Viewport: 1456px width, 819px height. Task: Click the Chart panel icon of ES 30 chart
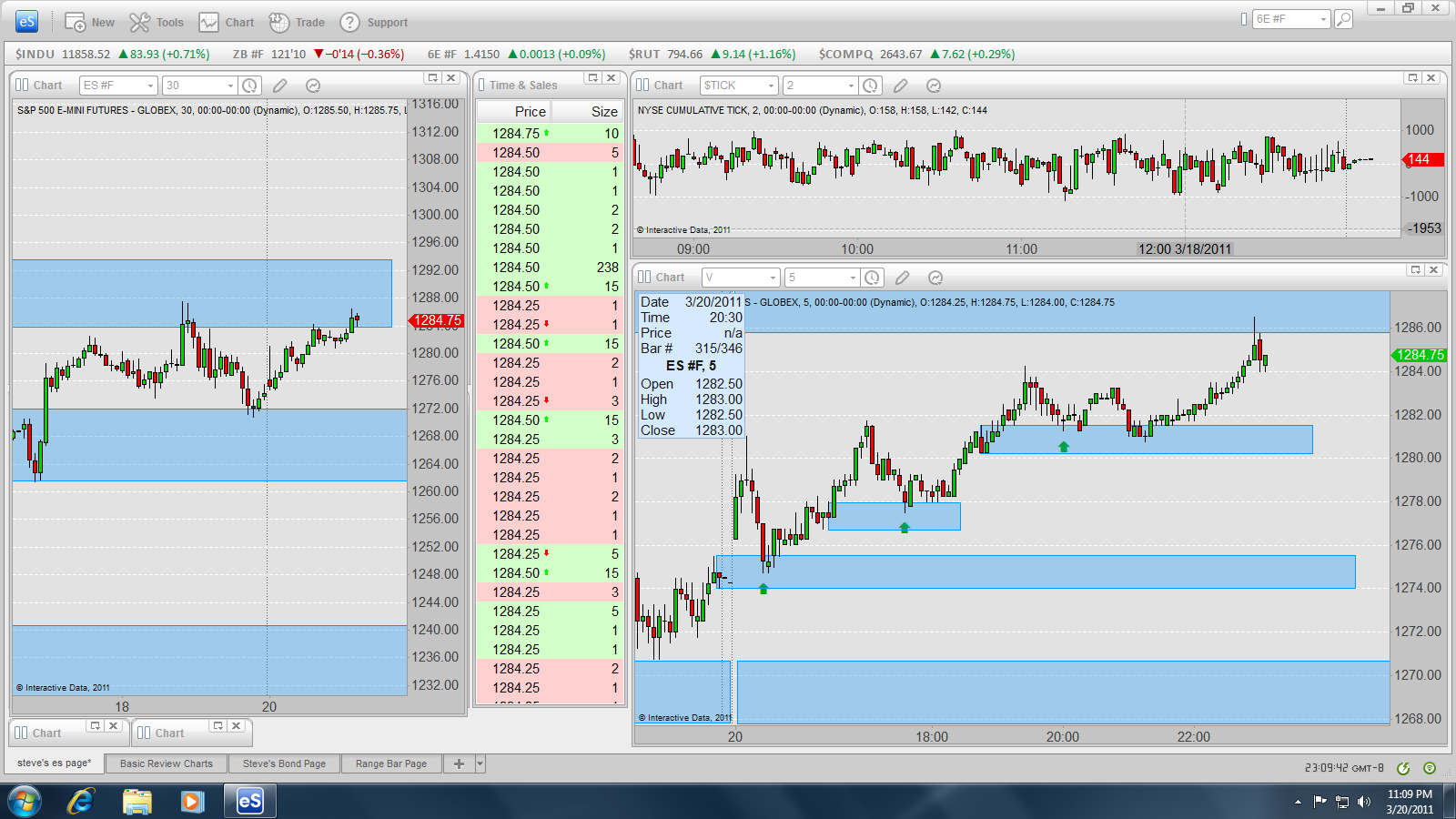point(22,85)
